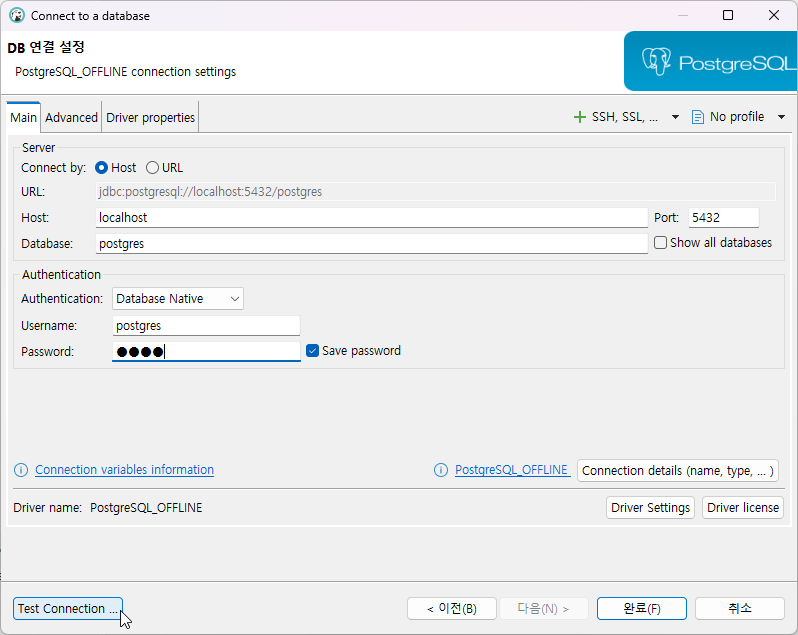Viewport: 798px width, 635px height.
Task: Close the Connect to a database dialog
Action: pyautogui.click(x=774, y=15)
